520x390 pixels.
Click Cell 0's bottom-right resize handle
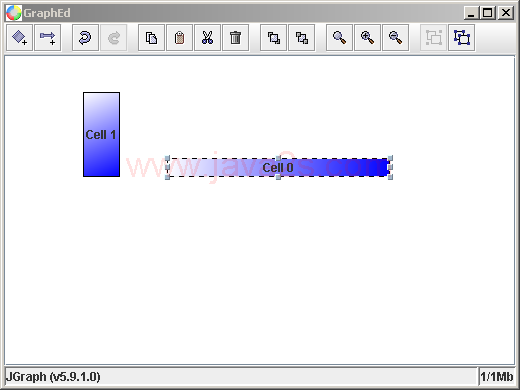click(390, 177)
